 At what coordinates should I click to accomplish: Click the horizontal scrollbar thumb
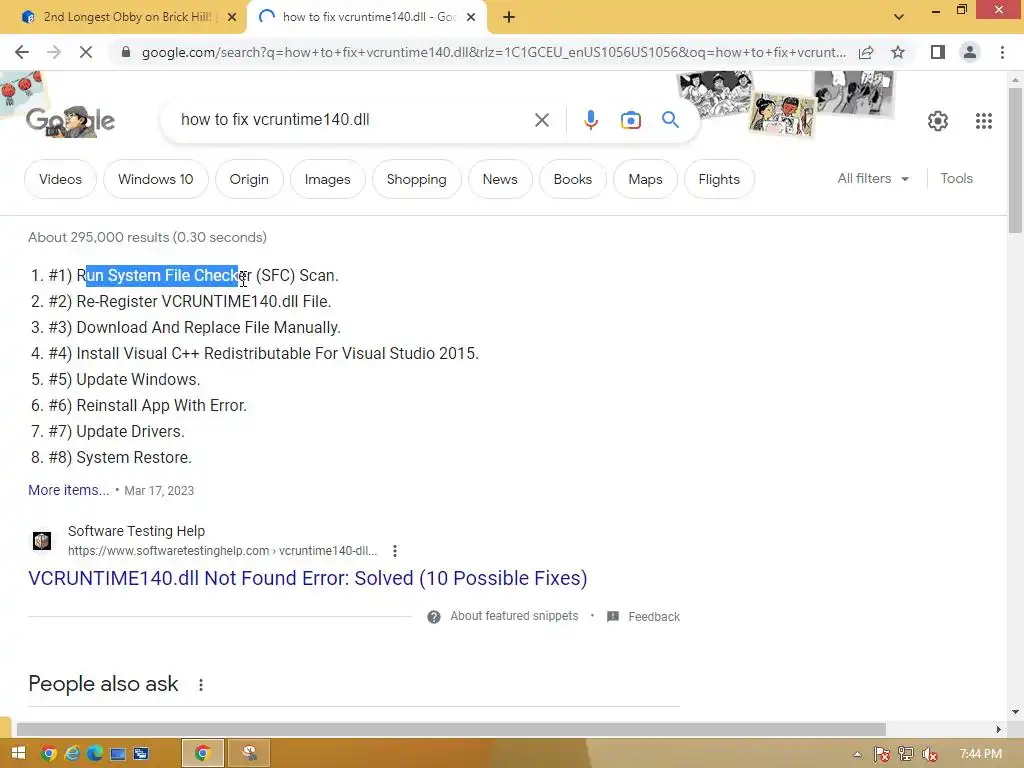point(451,729)
